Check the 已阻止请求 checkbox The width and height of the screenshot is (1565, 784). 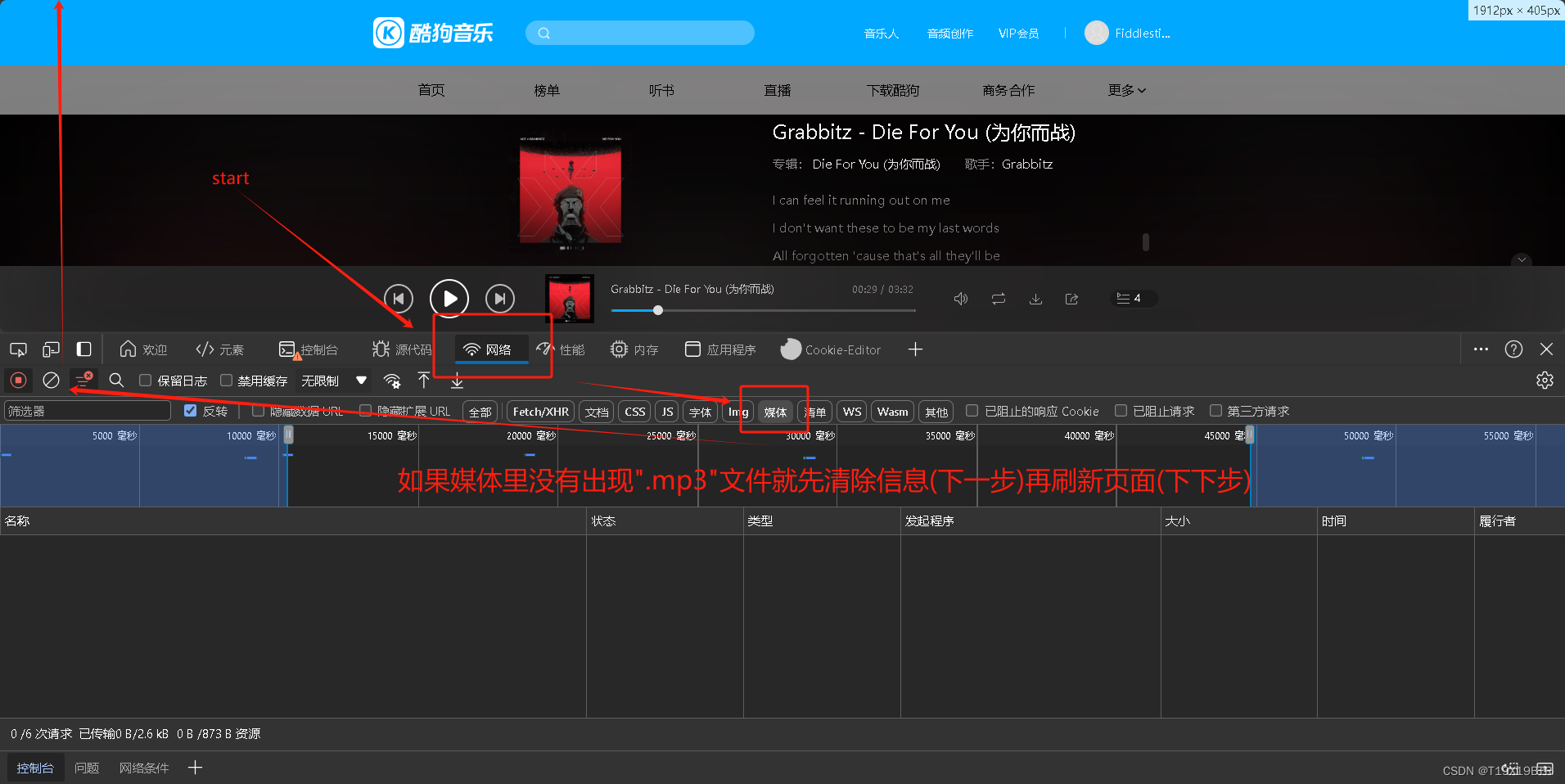click(1121, 411)
